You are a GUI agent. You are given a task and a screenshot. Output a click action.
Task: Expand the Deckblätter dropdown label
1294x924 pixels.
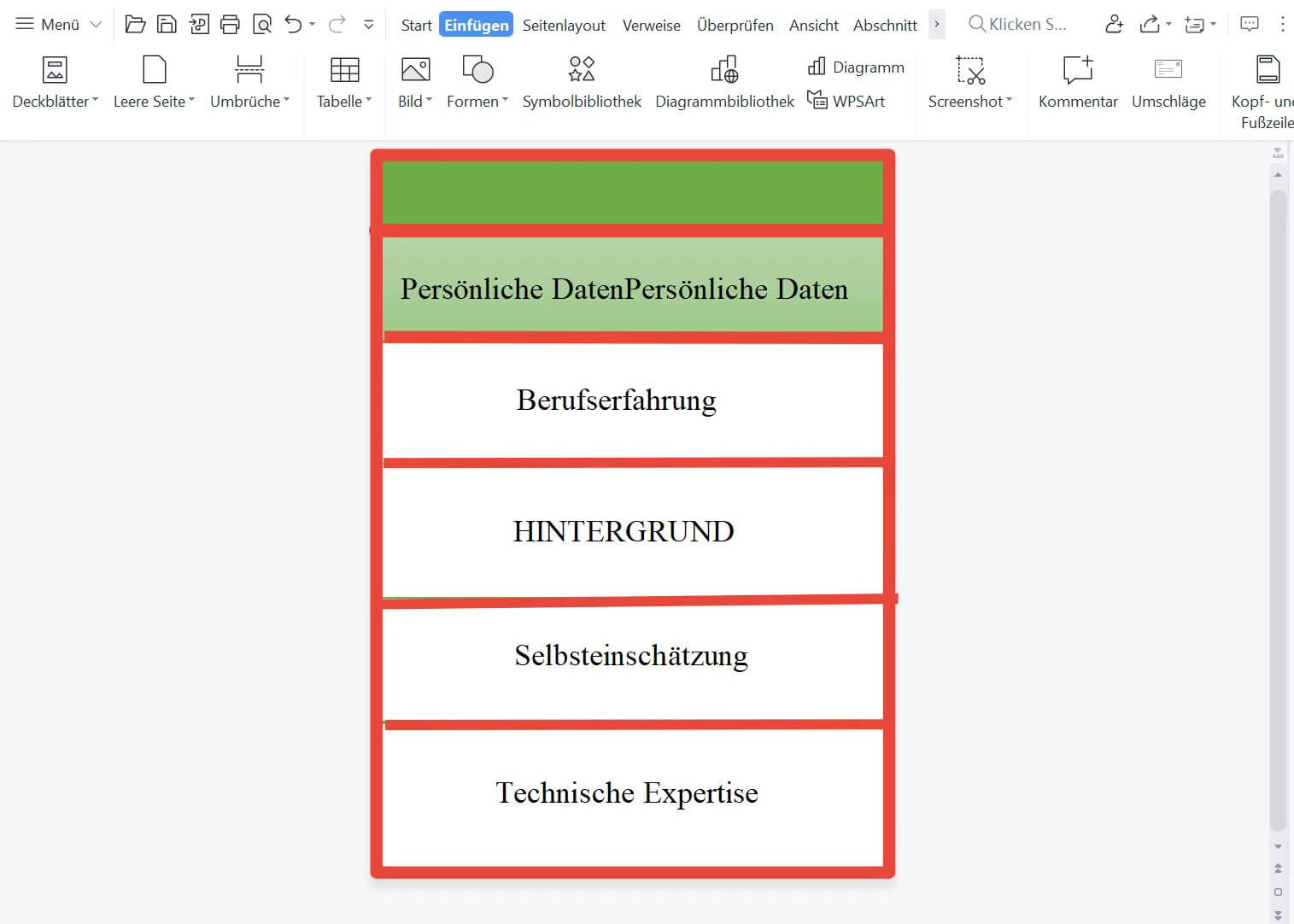point(56,101)
